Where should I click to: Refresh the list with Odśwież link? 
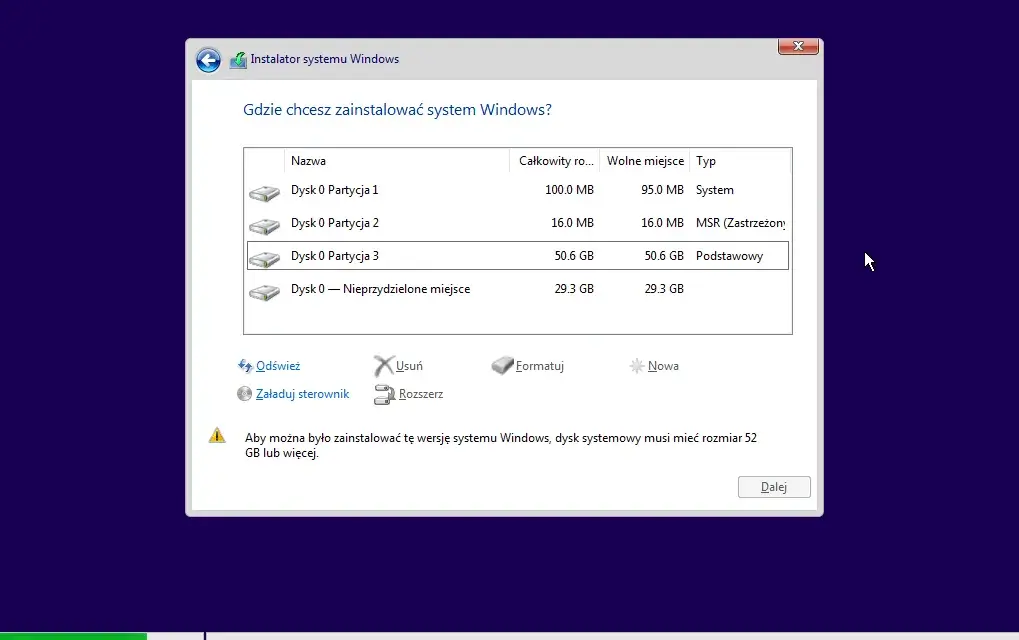tap(278, 366)
